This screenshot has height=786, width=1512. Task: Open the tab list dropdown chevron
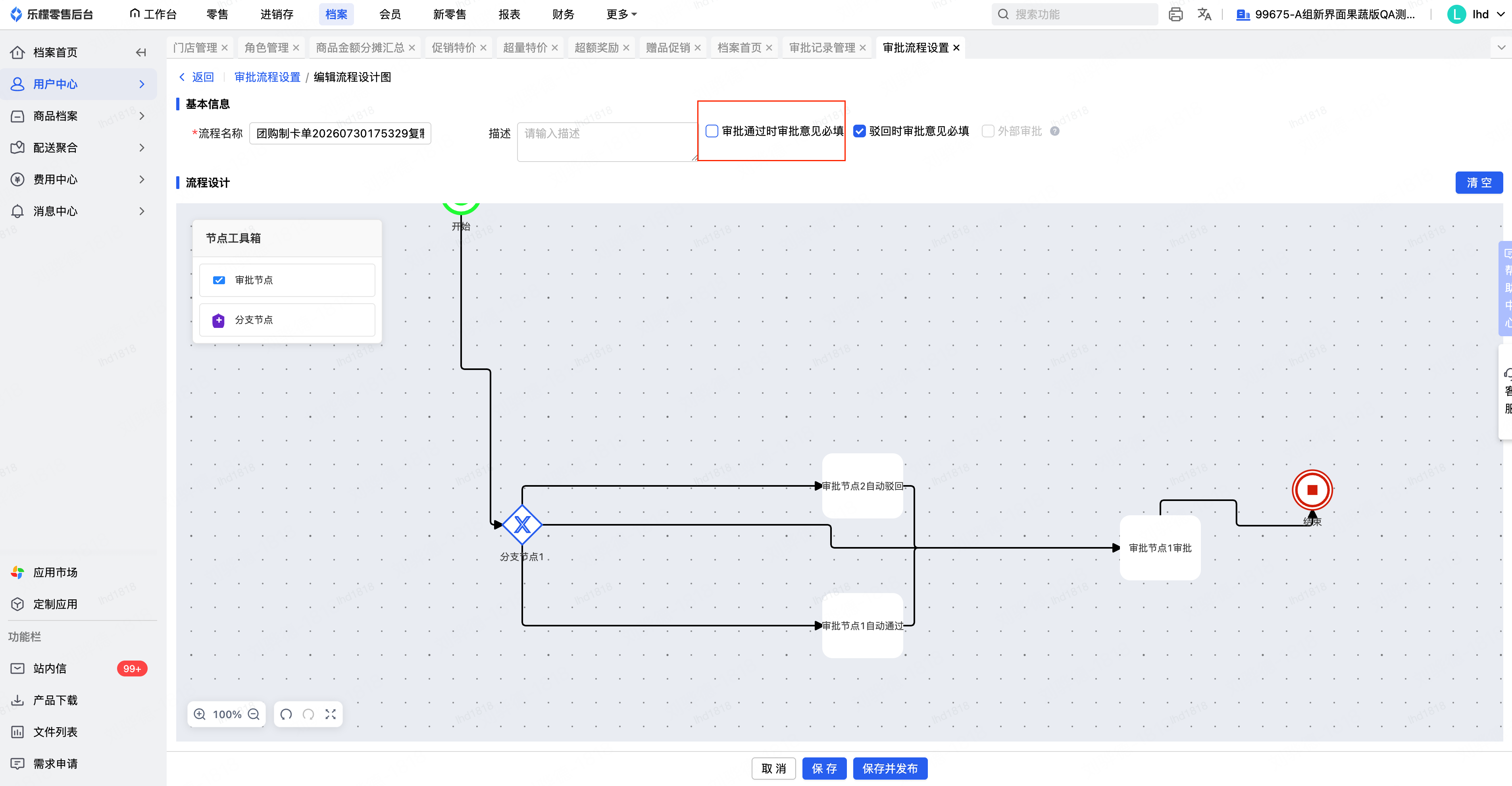(x=1501, y=48)
